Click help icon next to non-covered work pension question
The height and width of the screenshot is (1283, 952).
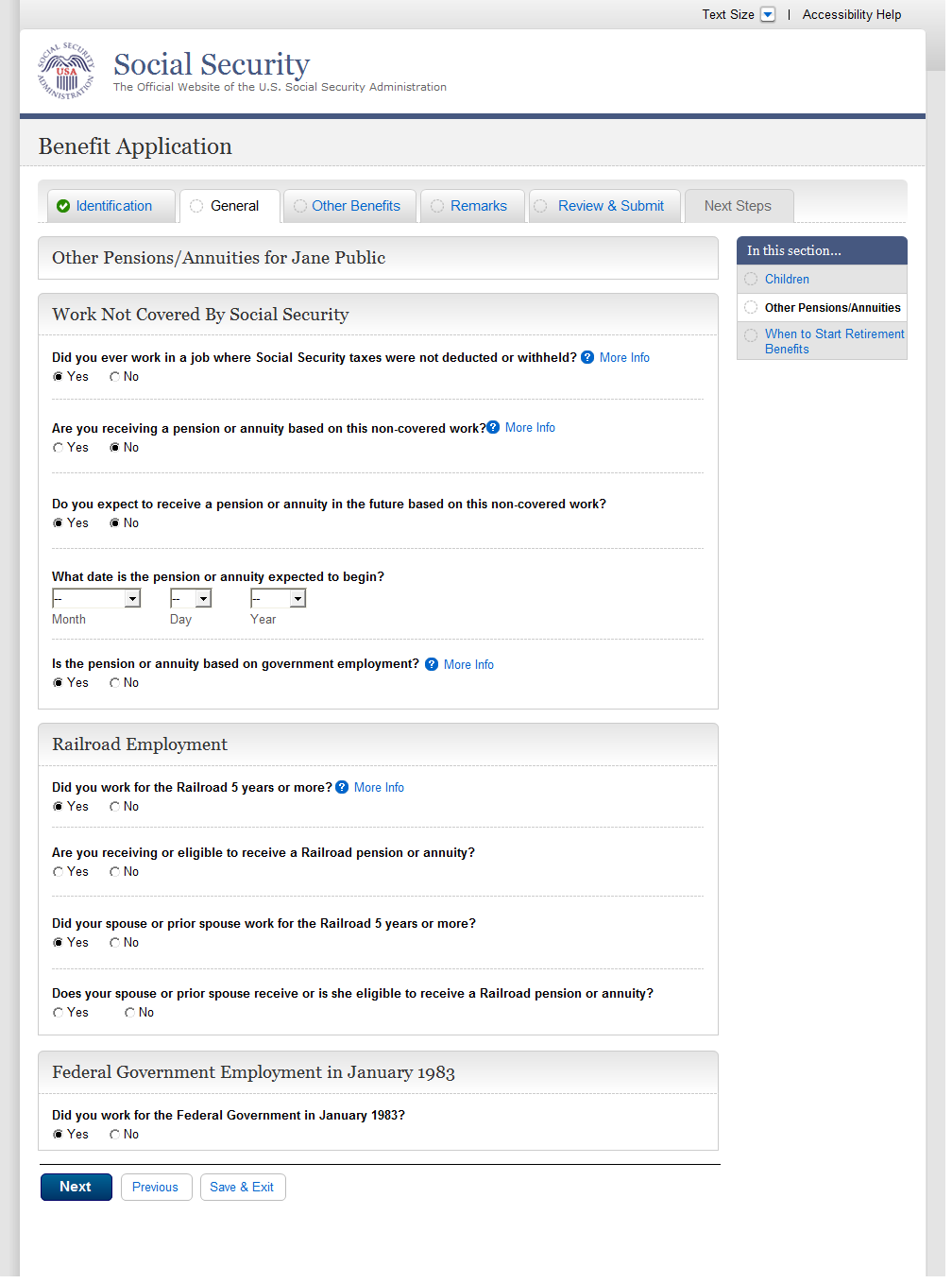(x=493, y=427)
